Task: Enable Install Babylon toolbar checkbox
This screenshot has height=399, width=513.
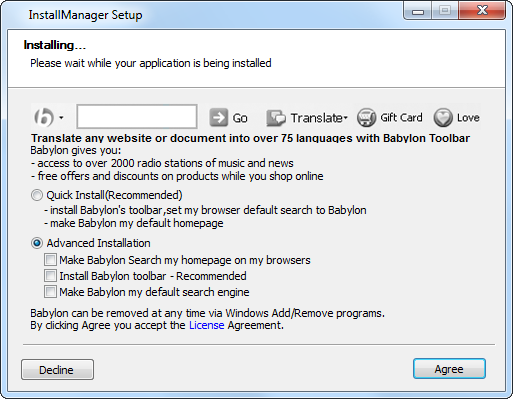Action: [50, 276]
